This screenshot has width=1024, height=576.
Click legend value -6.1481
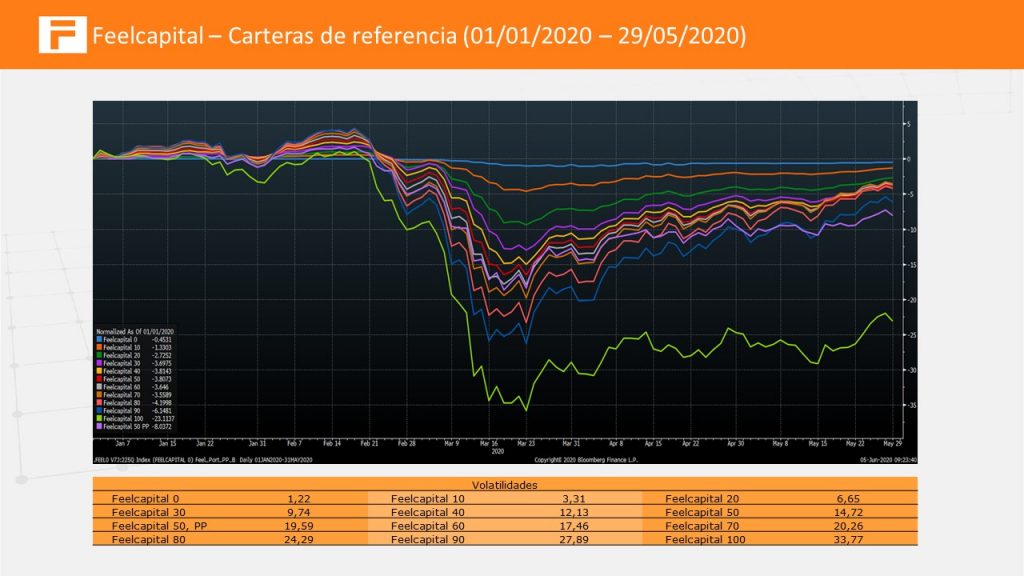coord(162,411)
